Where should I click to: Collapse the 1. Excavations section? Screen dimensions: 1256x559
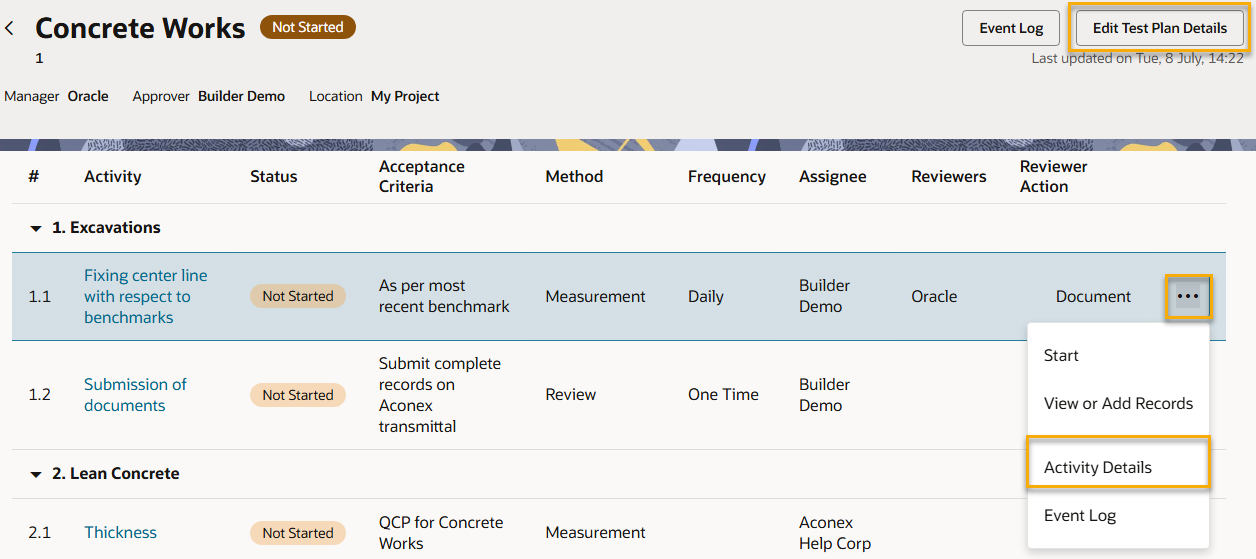tap(36, 229)
